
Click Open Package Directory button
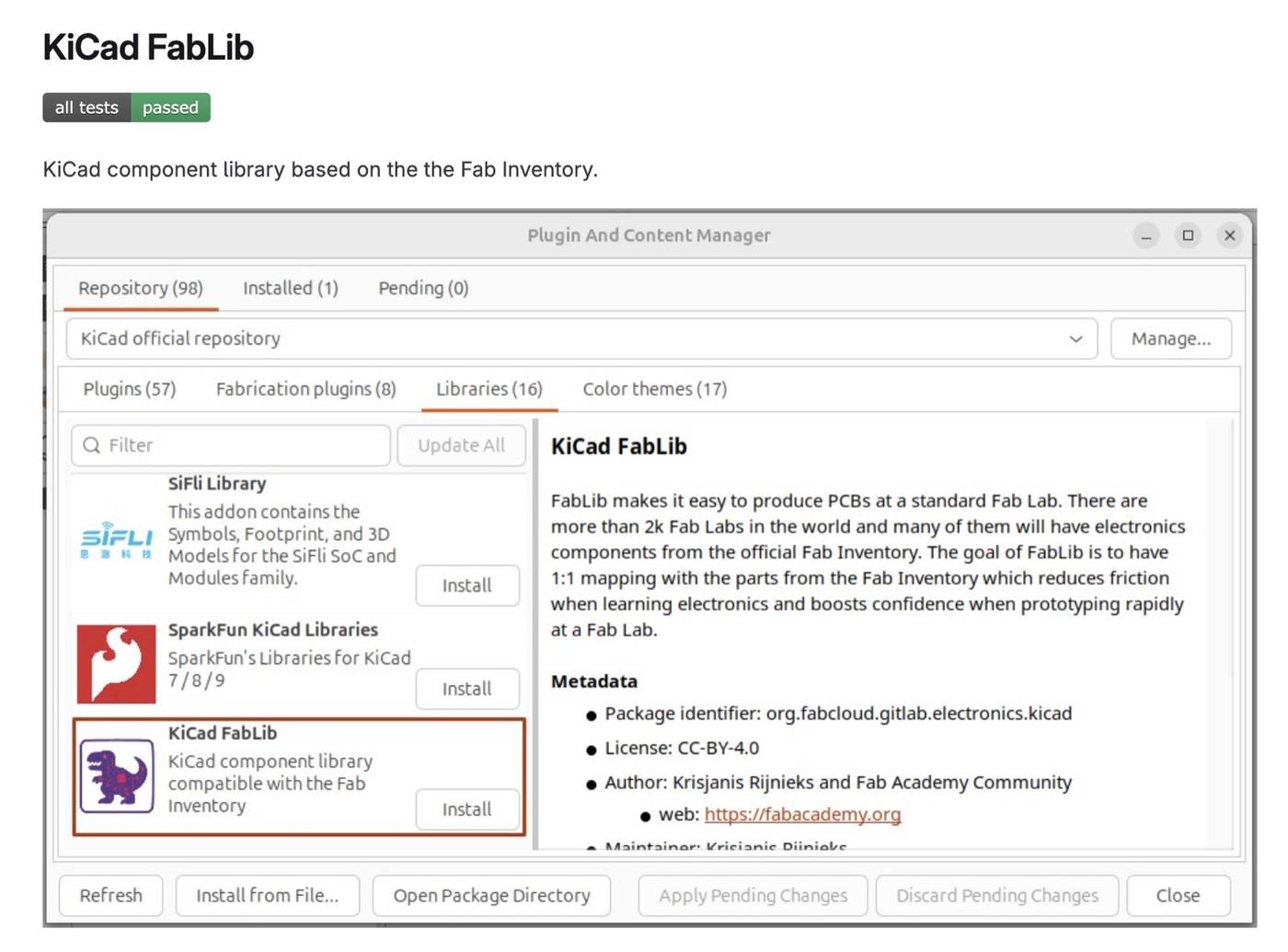coord(492,896)
